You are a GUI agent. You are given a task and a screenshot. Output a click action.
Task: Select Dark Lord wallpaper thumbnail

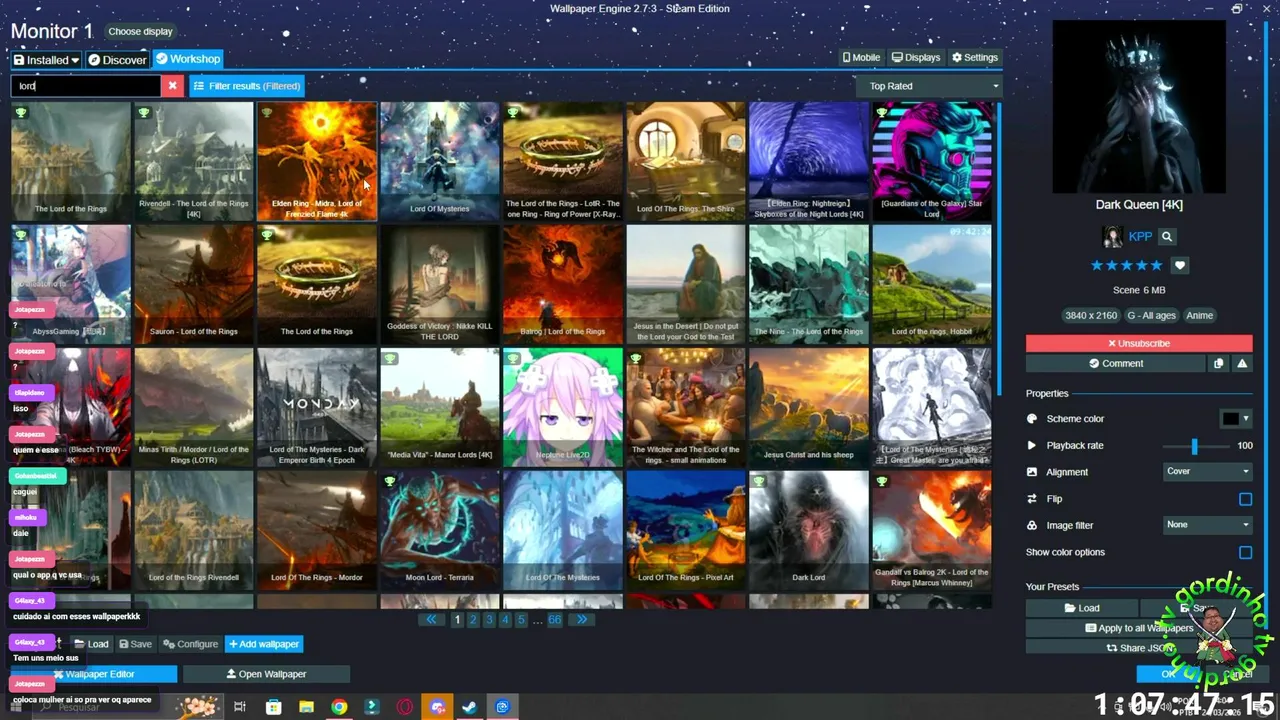pos(809,530)
